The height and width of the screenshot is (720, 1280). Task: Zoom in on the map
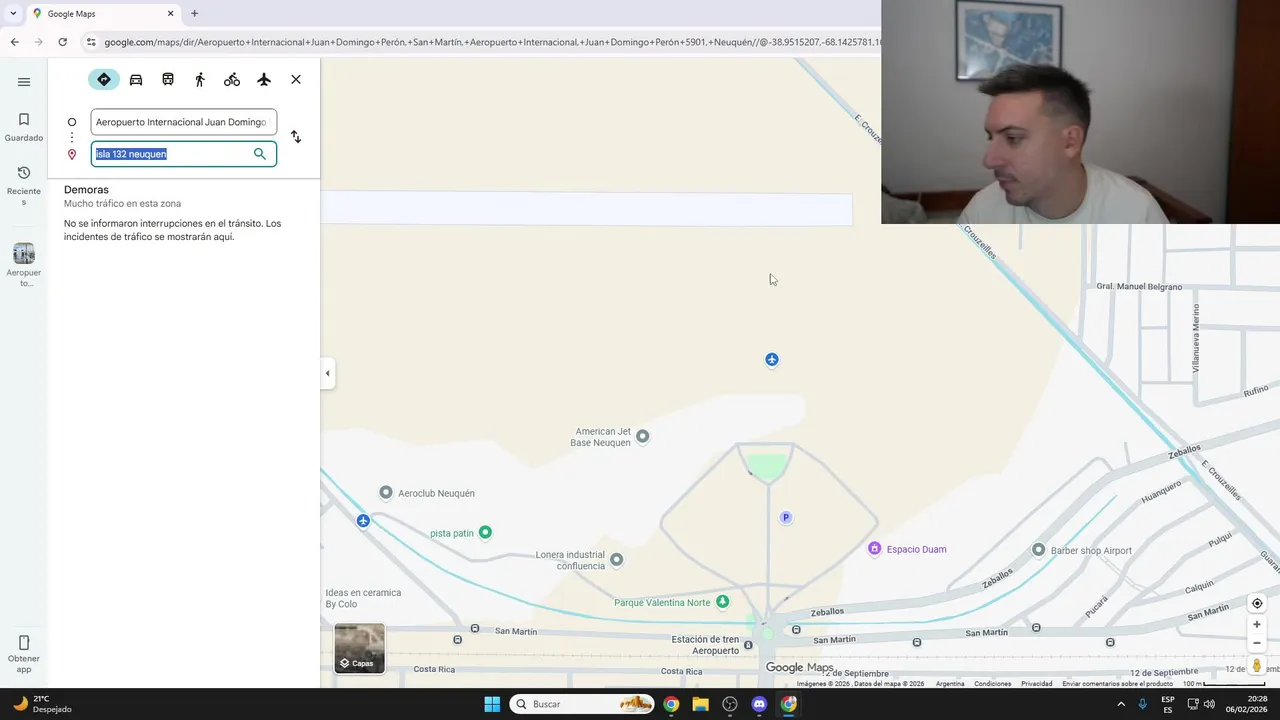pyautogui.click(x=1257, y=625)
